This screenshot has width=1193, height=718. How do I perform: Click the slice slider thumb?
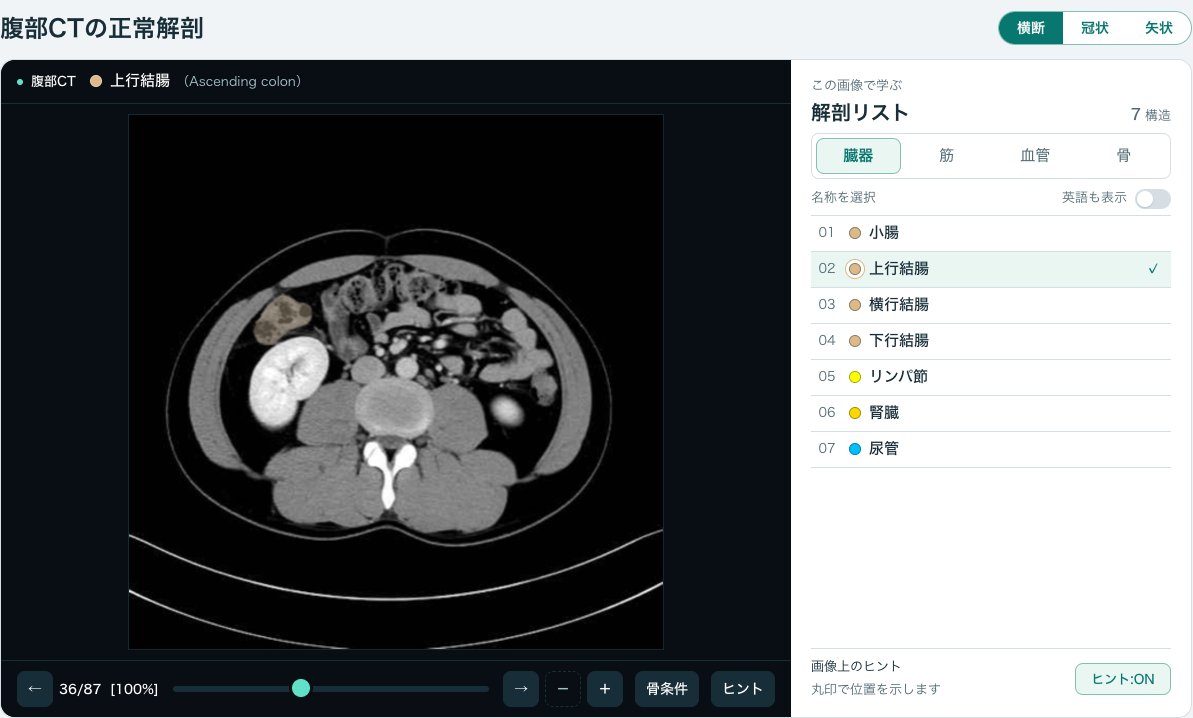click(301, 688)
